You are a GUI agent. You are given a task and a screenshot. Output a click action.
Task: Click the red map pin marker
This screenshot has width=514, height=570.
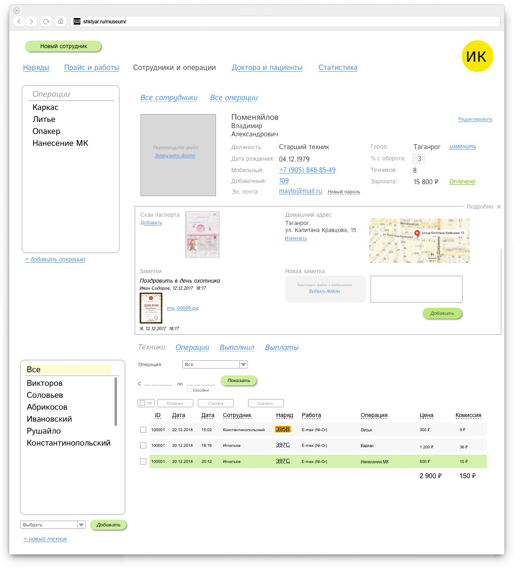[417, 234]
